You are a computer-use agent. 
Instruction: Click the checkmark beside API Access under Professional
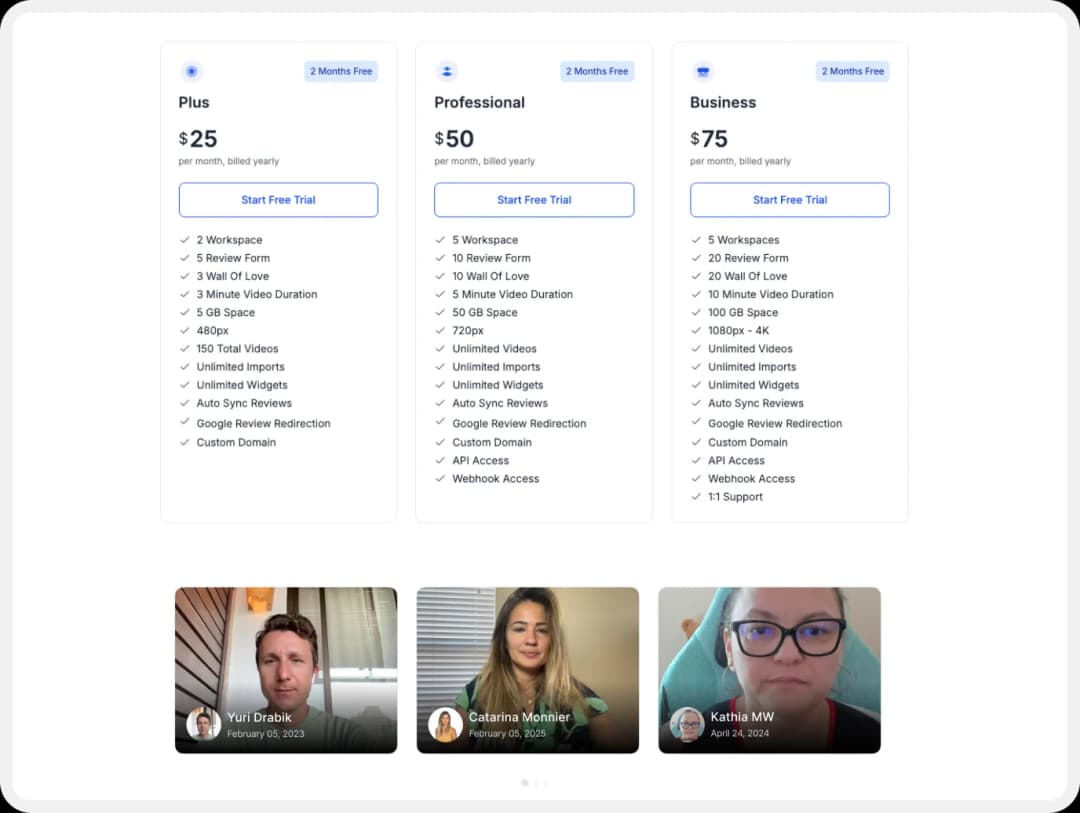pyautogui.click(x=441, y=460)
